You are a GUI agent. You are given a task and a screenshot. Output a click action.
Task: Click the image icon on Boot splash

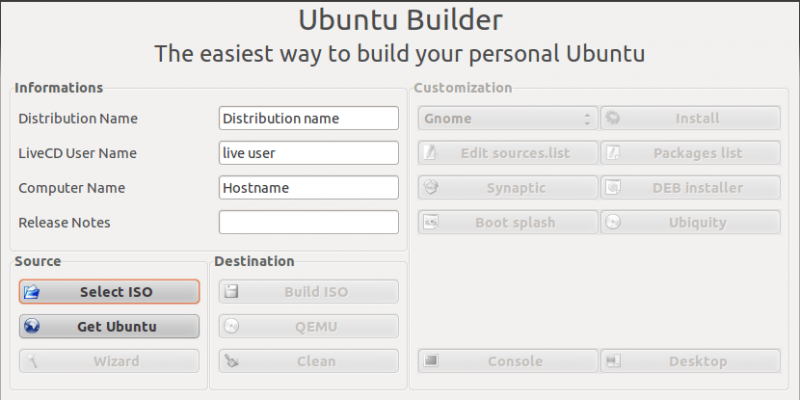pos(431,222)
